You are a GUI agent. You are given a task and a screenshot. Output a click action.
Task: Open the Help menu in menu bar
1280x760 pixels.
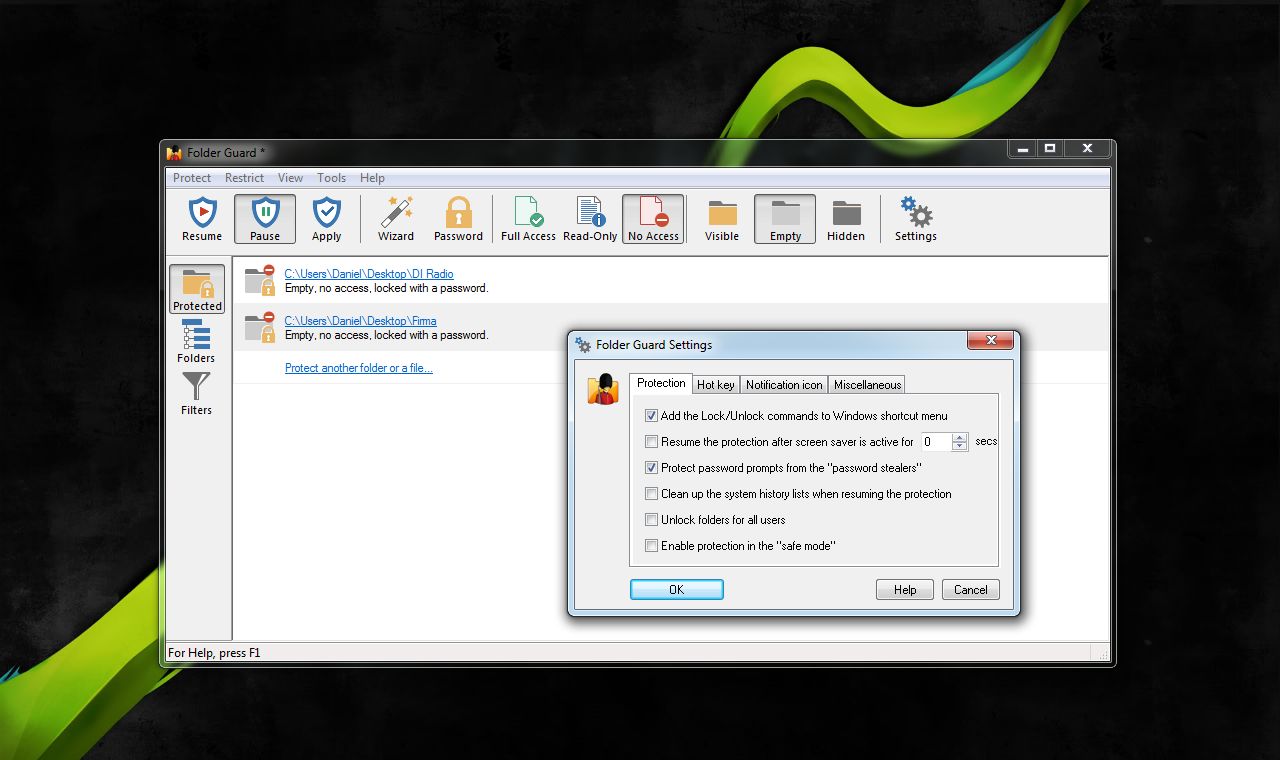point(373,178)
